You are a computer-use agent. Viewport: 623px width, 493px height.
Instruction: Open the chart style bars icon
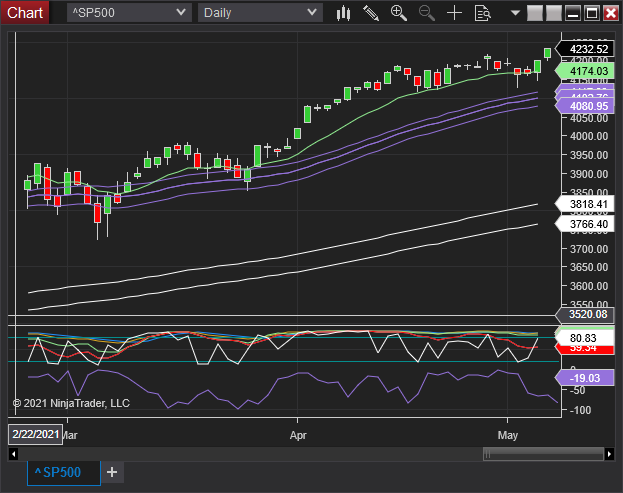pyautogui.click(x=343, y=13)
